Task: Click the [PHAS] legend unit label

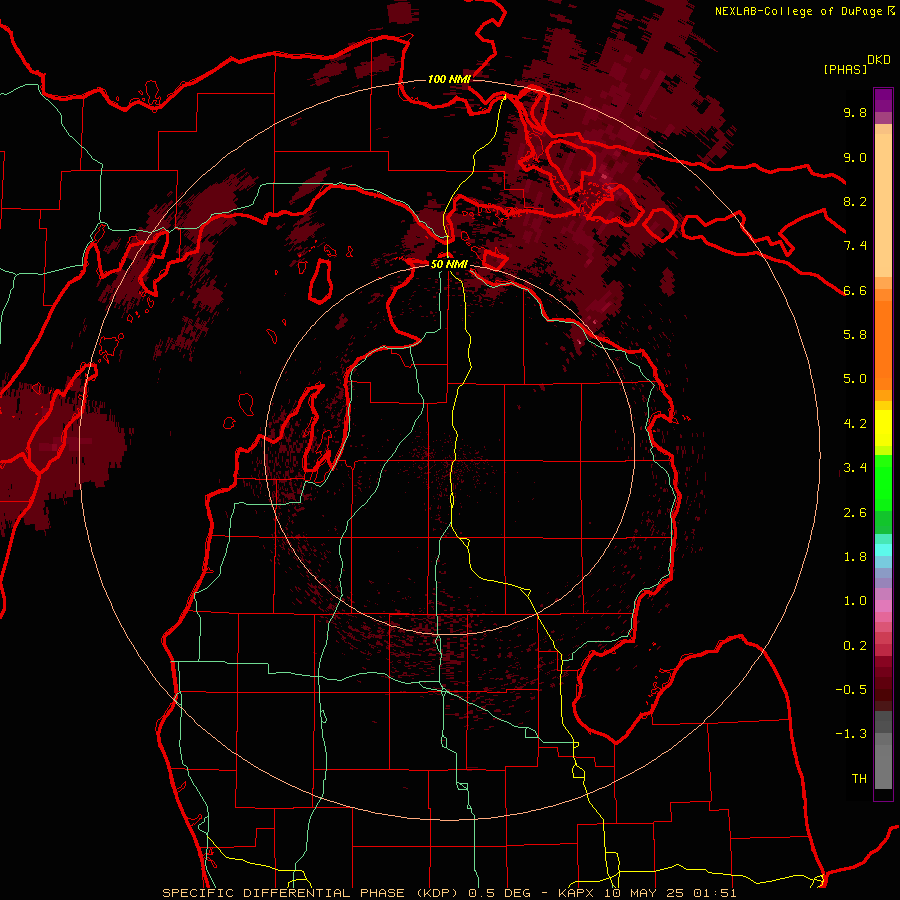Action: pyautogui.click(x=845, y=69)
